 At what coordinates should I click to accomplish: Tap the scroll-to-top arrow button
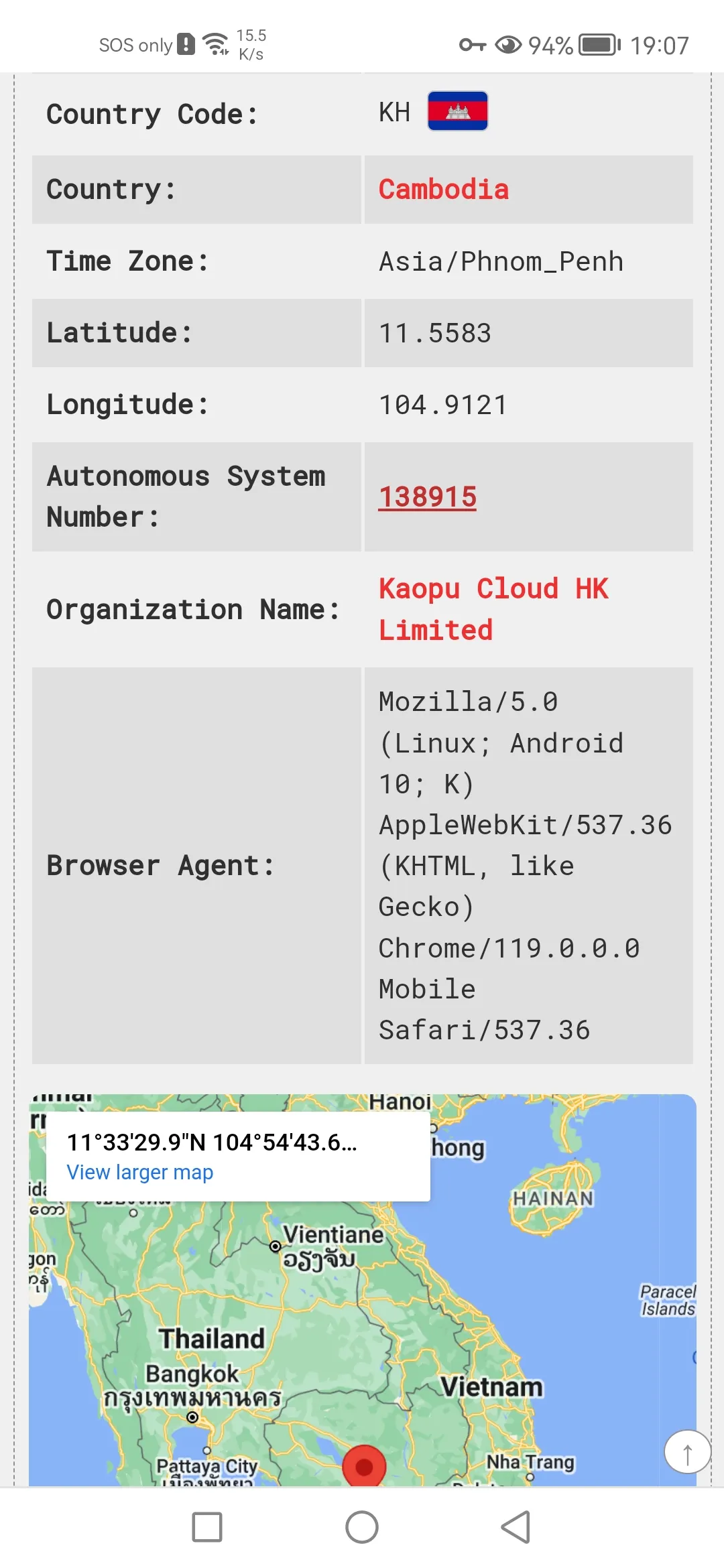(x=687, y=1451)
